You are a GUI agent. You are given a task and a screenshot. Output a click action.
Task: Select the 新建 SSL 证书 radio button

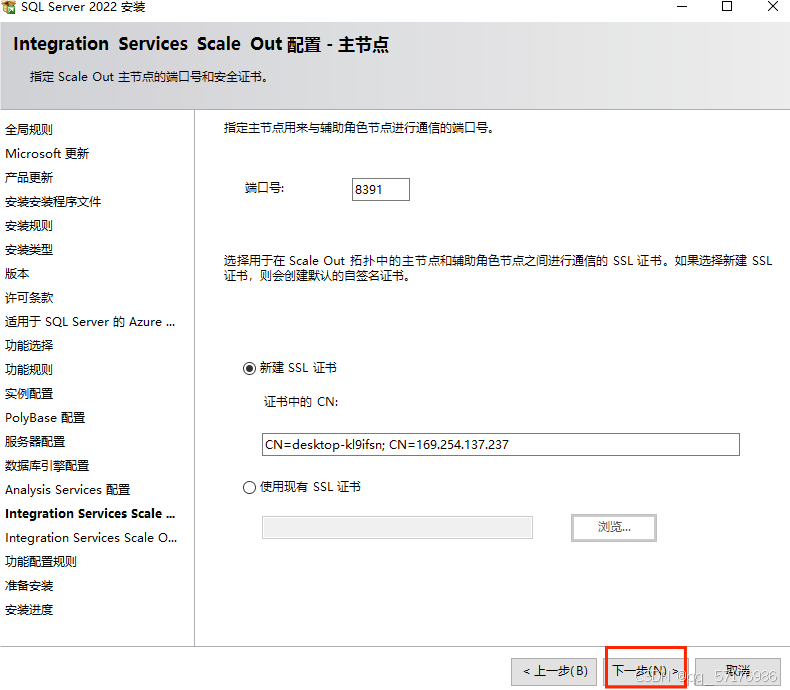point(249,369)
